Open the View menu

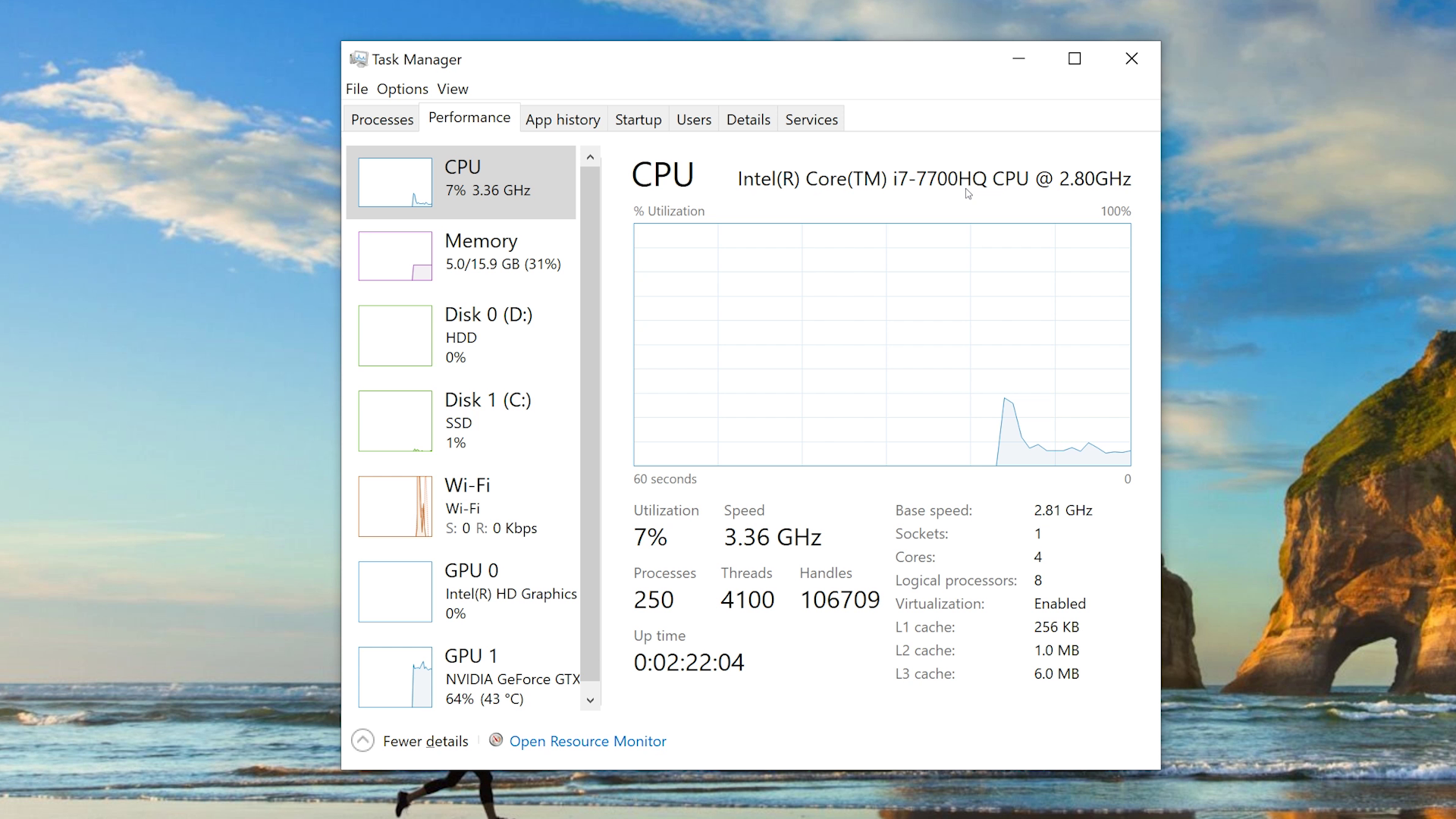pyautogui.click(x=453, y=89)
